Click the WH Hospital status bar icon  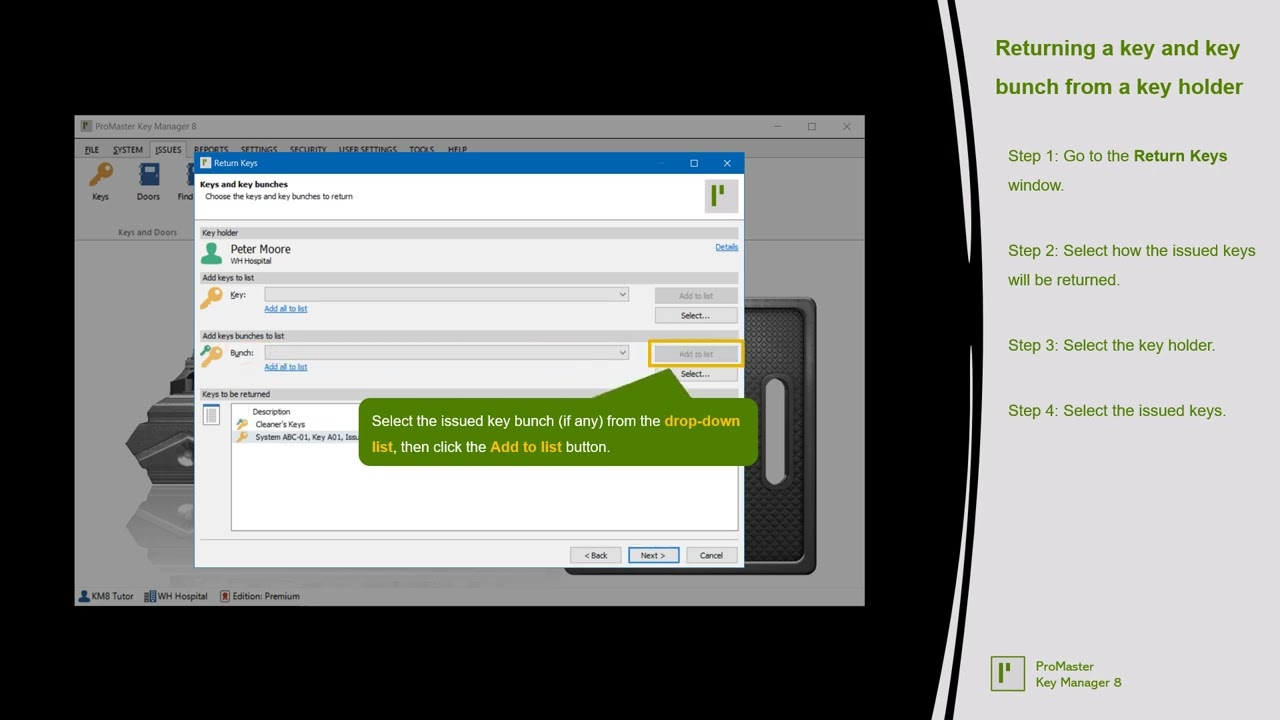pyautogui.click(x=150, y=596)
